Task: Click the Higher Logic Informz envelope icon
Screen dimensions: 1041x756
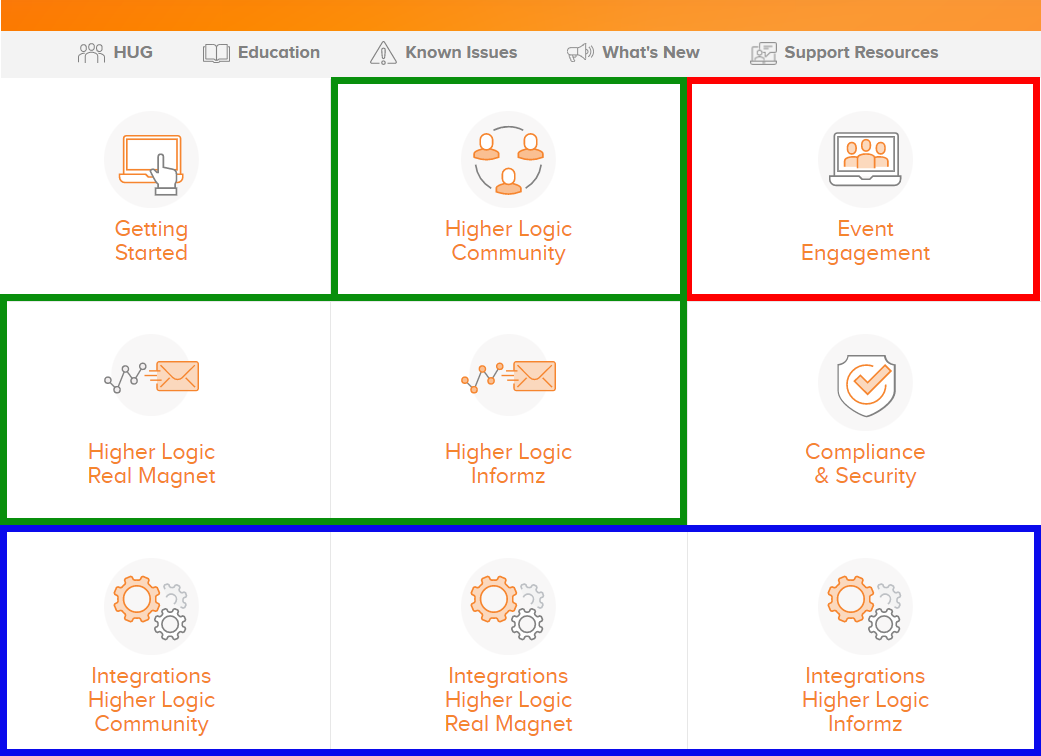Action: [x=509, y=376]
